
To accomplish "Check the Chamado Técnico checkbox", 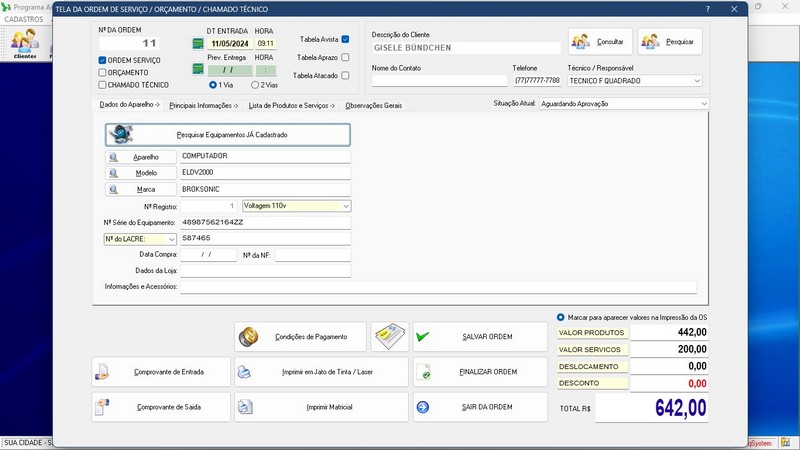I will [x=103, y=85].
